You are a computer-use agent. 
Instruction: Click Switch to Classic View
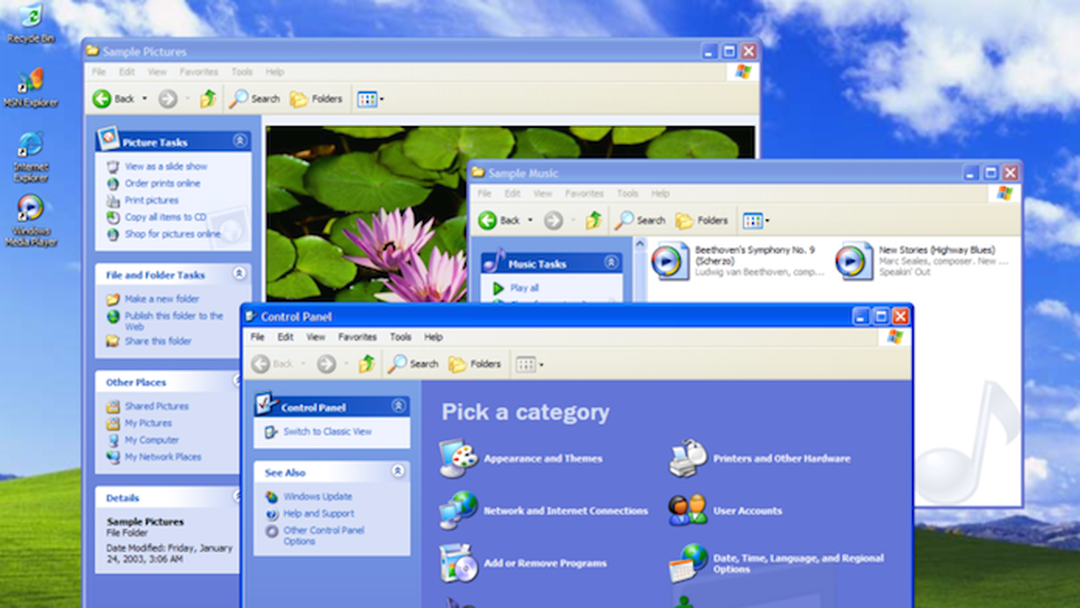(x=327, y=432)
